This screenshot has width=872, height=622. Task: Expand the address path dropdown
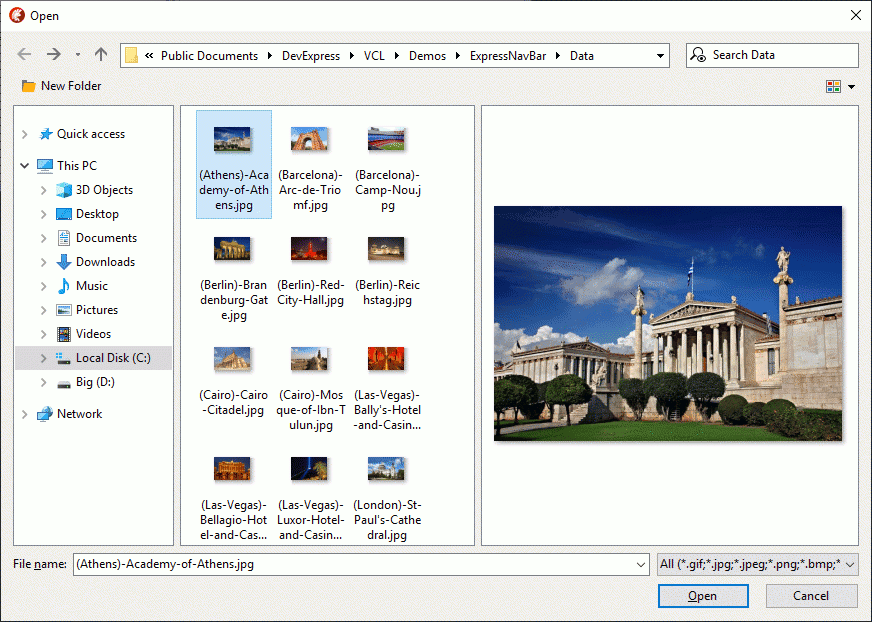(660, 56)
